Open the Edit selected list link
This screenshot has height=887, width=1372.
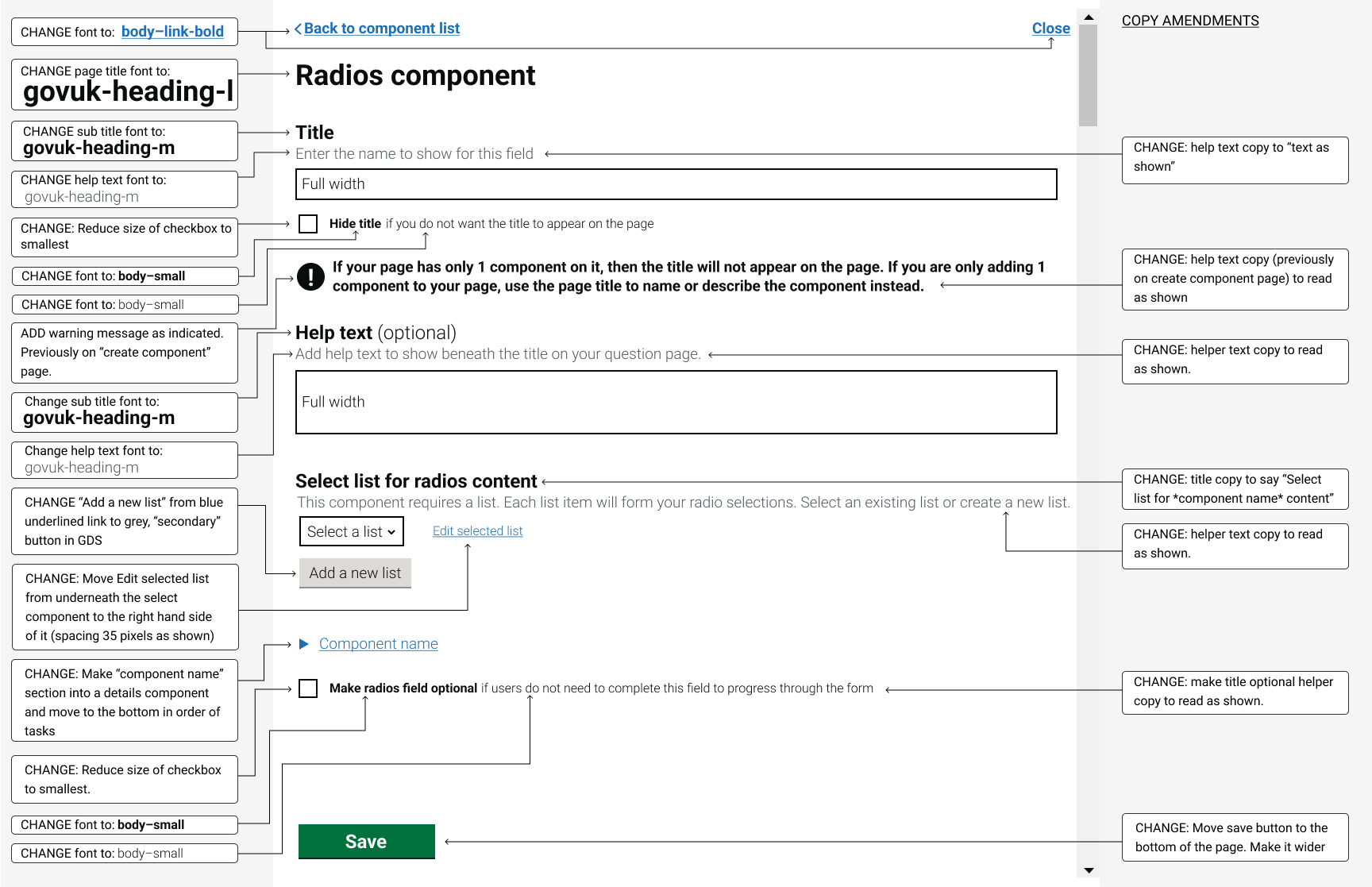click(x=476, y=530)
